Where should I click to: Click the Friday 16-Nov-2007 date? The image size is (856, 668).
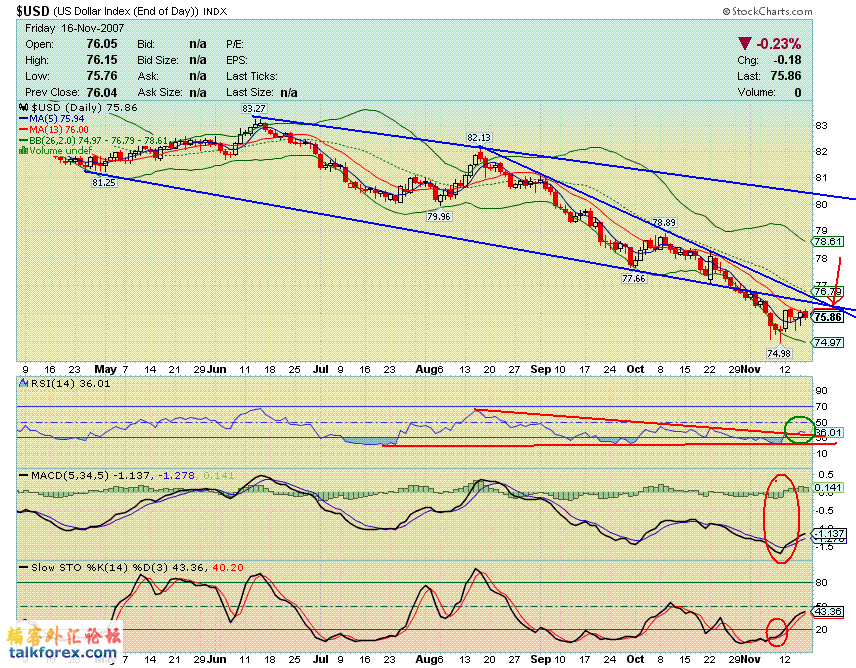coord(75,28)
